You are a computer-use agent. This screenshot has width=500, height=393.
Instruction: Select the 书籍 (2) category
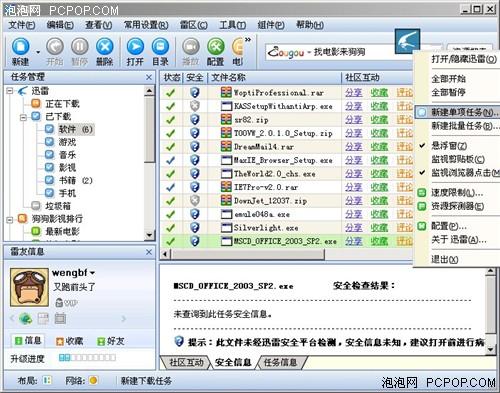click(x=76, y=181)
